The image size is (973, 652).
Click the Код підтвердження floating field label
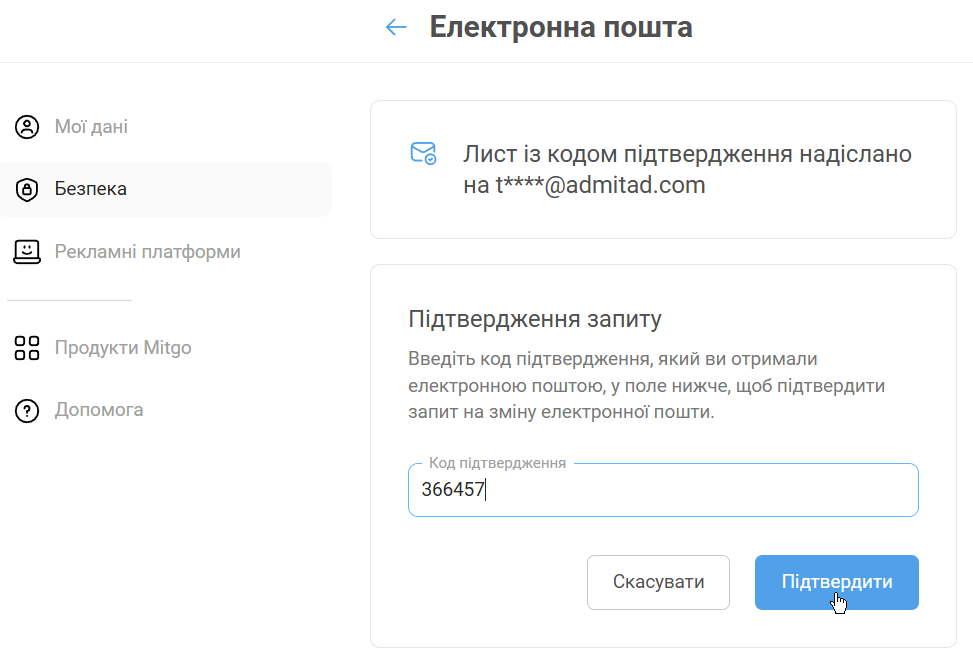(497, 464)
